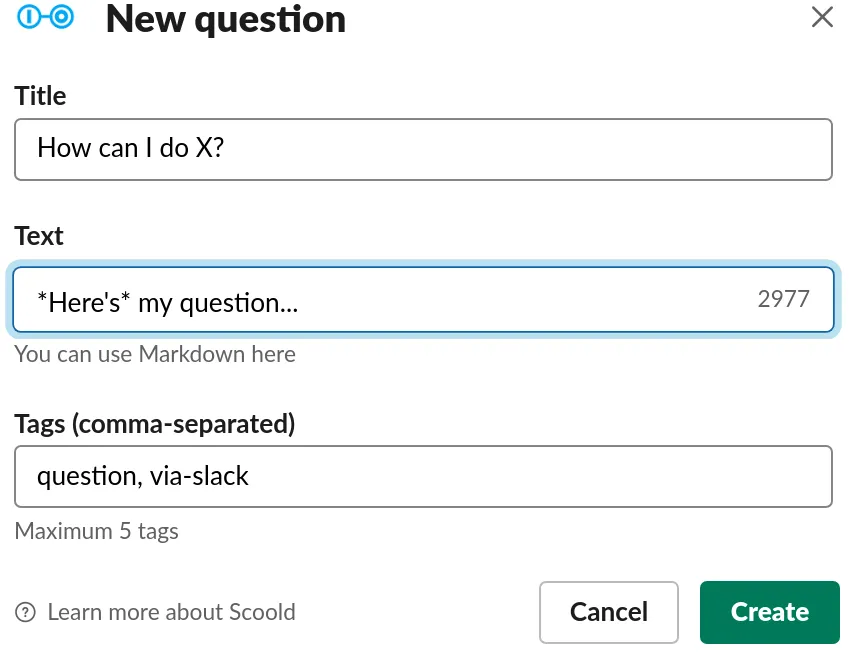Click the Title field label
The height and width of the screenshot is (654, 849).
pyautogui.click(x=40, y=96)
